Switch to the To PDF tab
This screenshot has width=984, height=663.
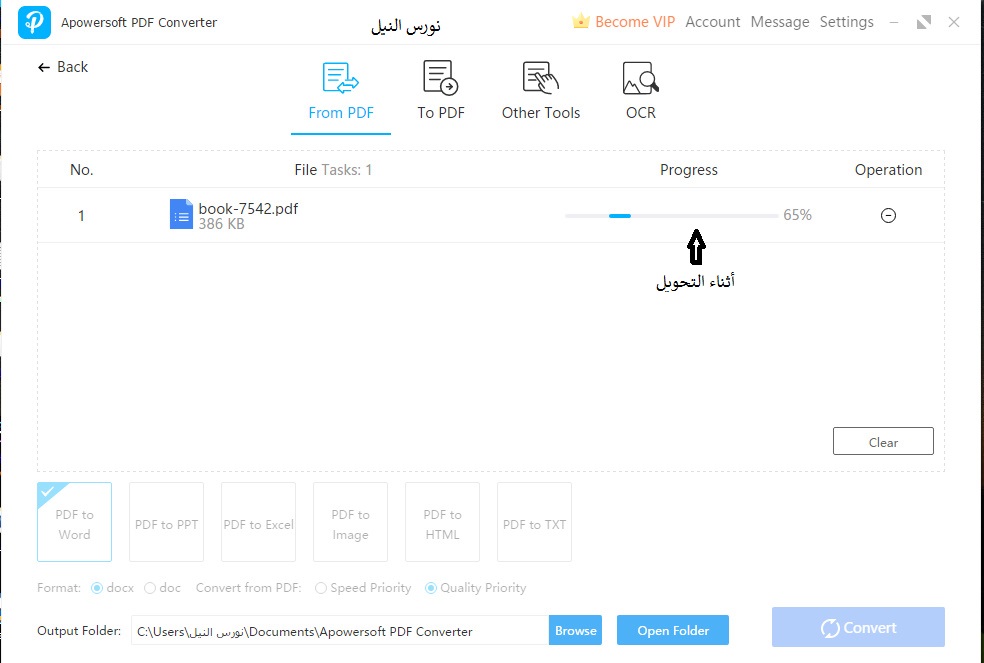[441, 91]
